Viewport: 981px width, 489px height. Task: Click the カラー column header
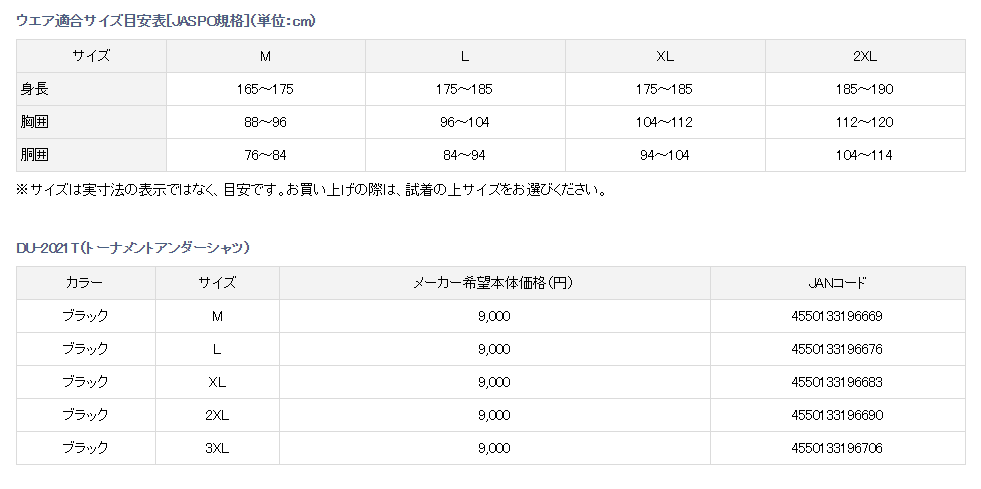tap(84, 283)
